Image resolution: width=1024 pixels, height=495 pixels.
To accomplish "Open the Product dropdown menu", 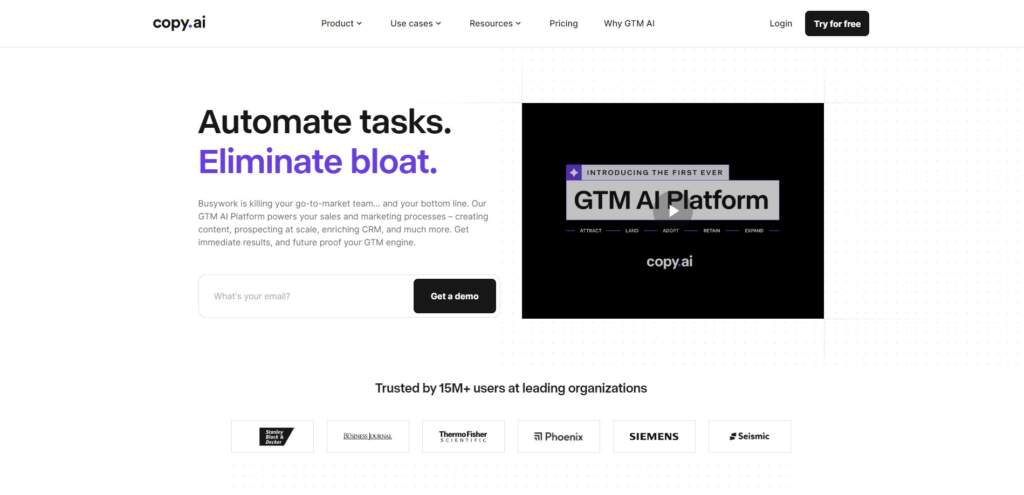I will (341, 24).
